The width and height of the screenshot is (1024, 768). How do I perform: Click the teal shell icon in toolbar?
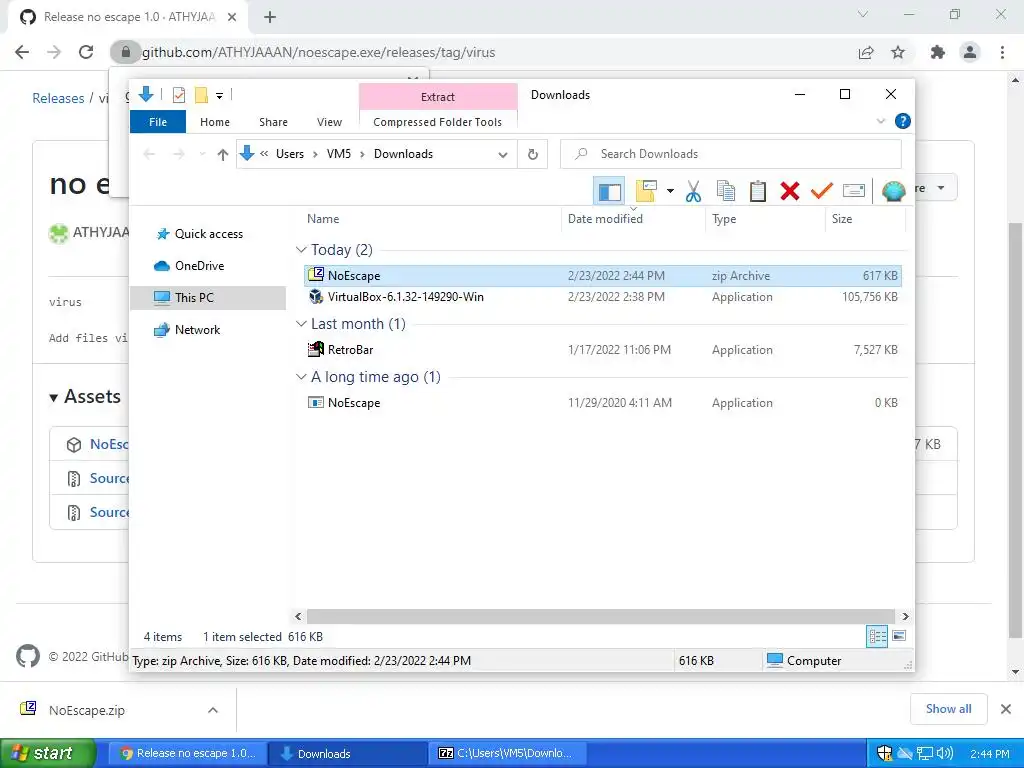(x=893, y=191)
